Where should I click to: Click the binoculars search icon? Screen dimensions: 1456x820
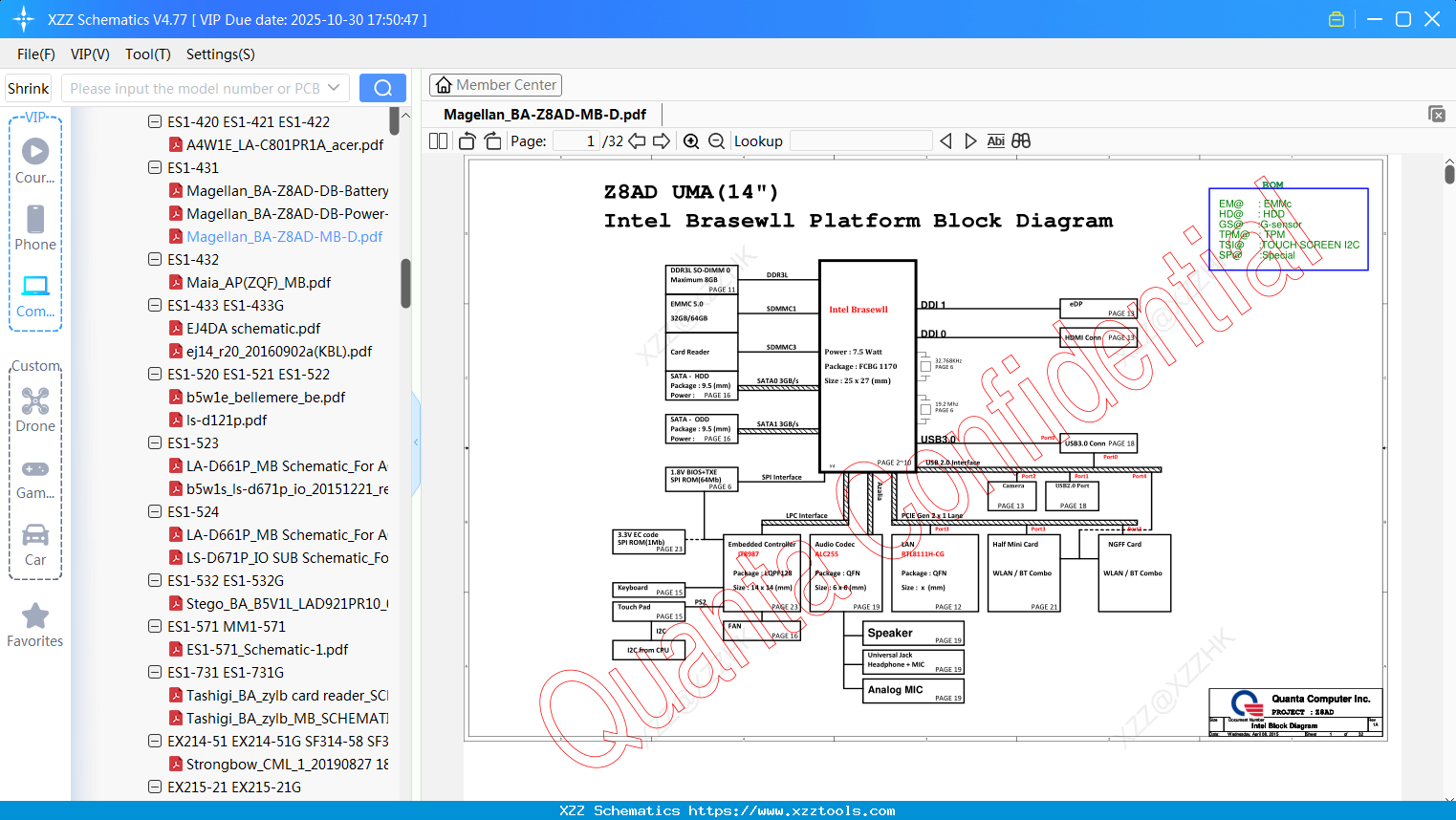click(x=1021, y=140)
